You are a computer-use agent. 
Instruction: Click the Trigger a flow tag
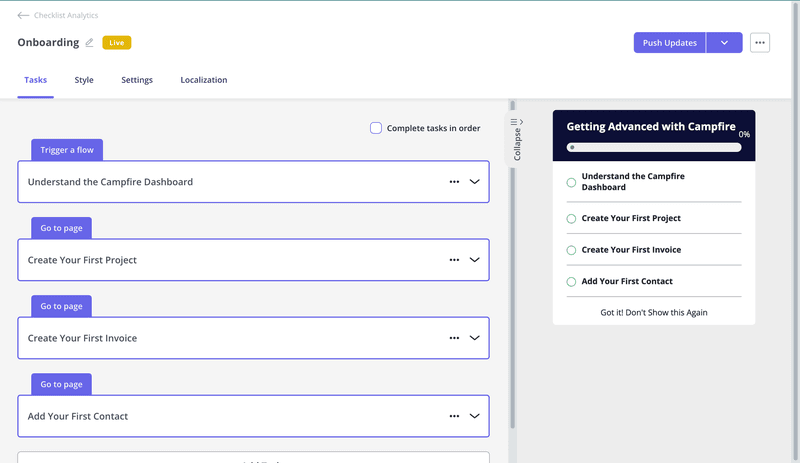[67, 150]
